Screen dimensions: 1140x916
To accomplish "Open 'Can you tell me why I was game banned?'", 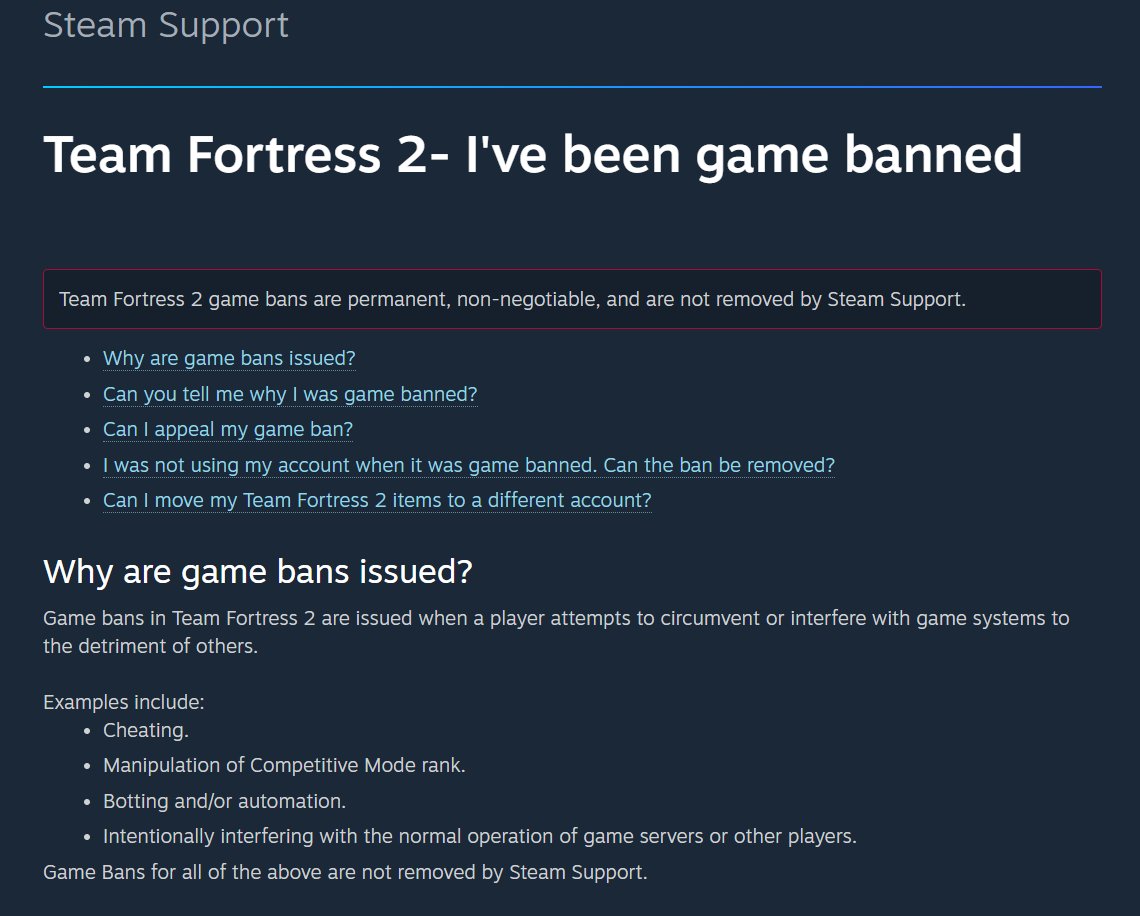I will tap(290, 394).
